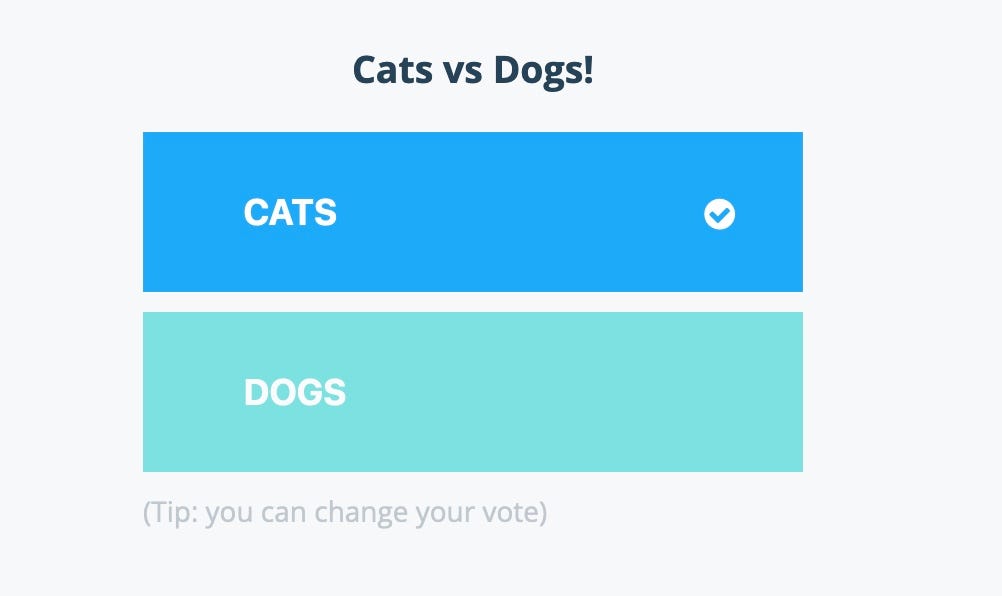Choose the bright blue CATS bar
The width and height of the screenshot is (1002, 596).
pyautogui.click(x=473, y=212)
